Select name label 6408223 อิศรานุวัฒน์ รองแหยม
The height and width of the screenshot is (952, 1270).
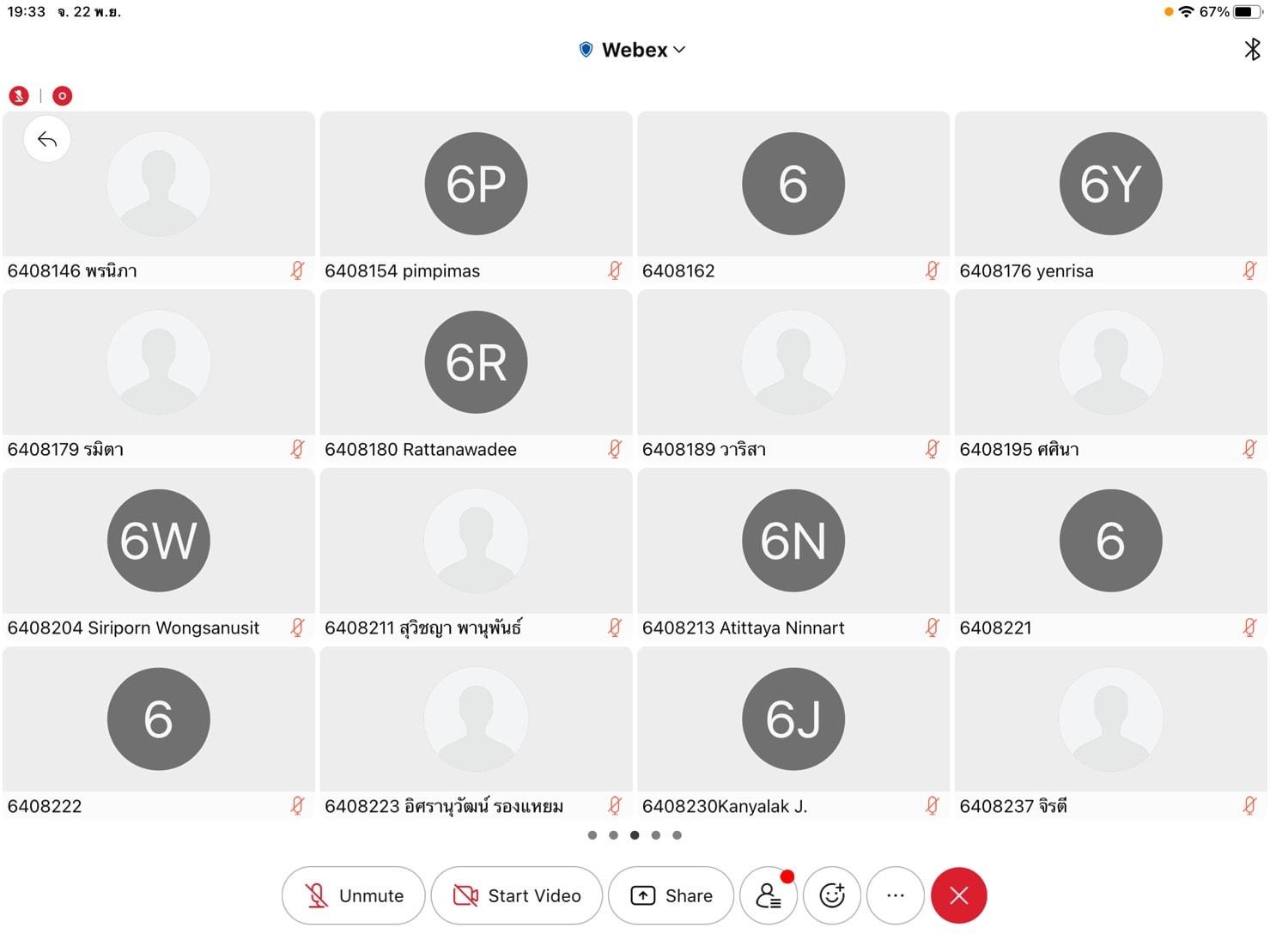click(x=444, y=806)
